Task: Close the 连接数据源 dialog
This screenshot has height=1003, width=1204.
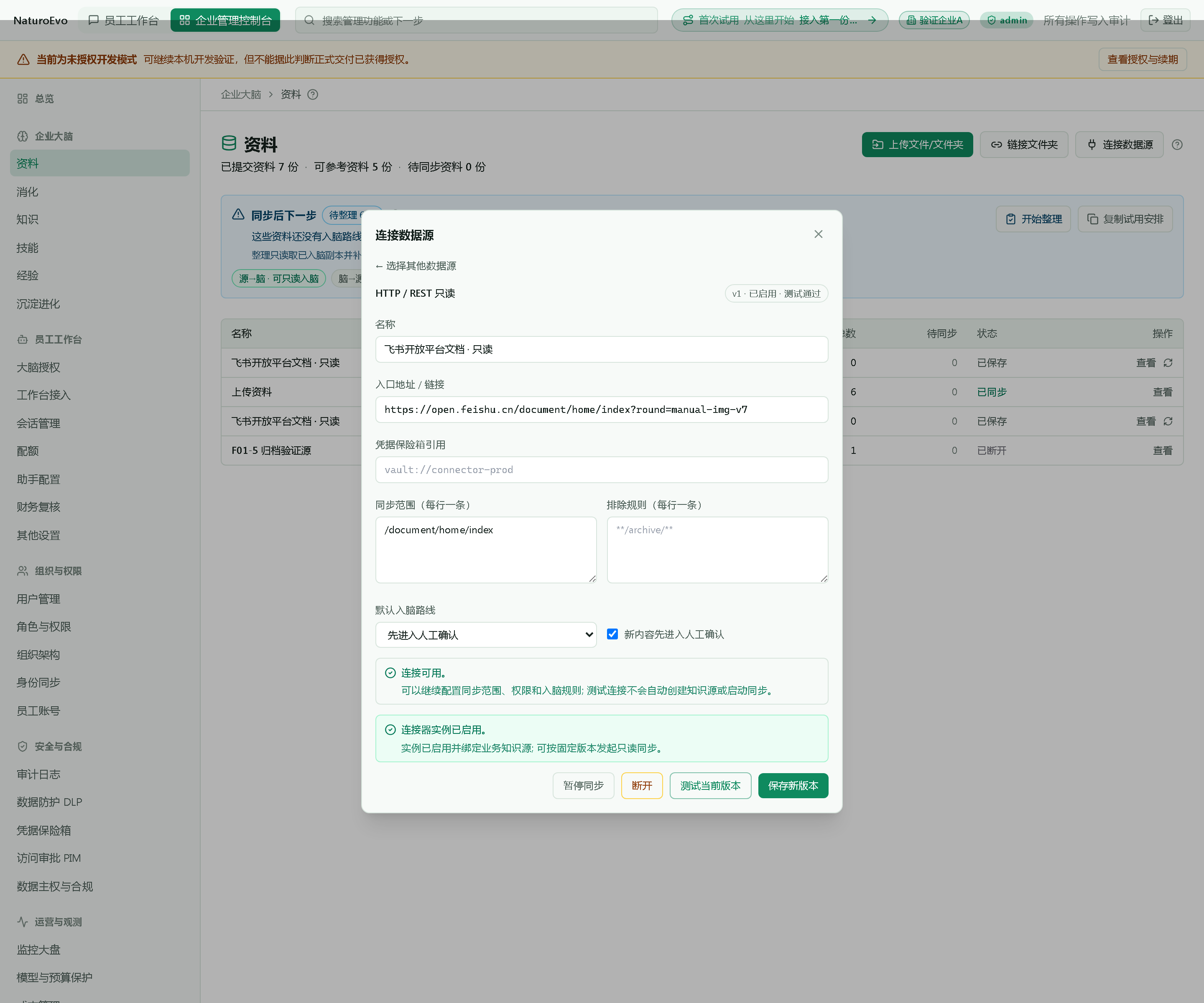Action: coord(818,234)
